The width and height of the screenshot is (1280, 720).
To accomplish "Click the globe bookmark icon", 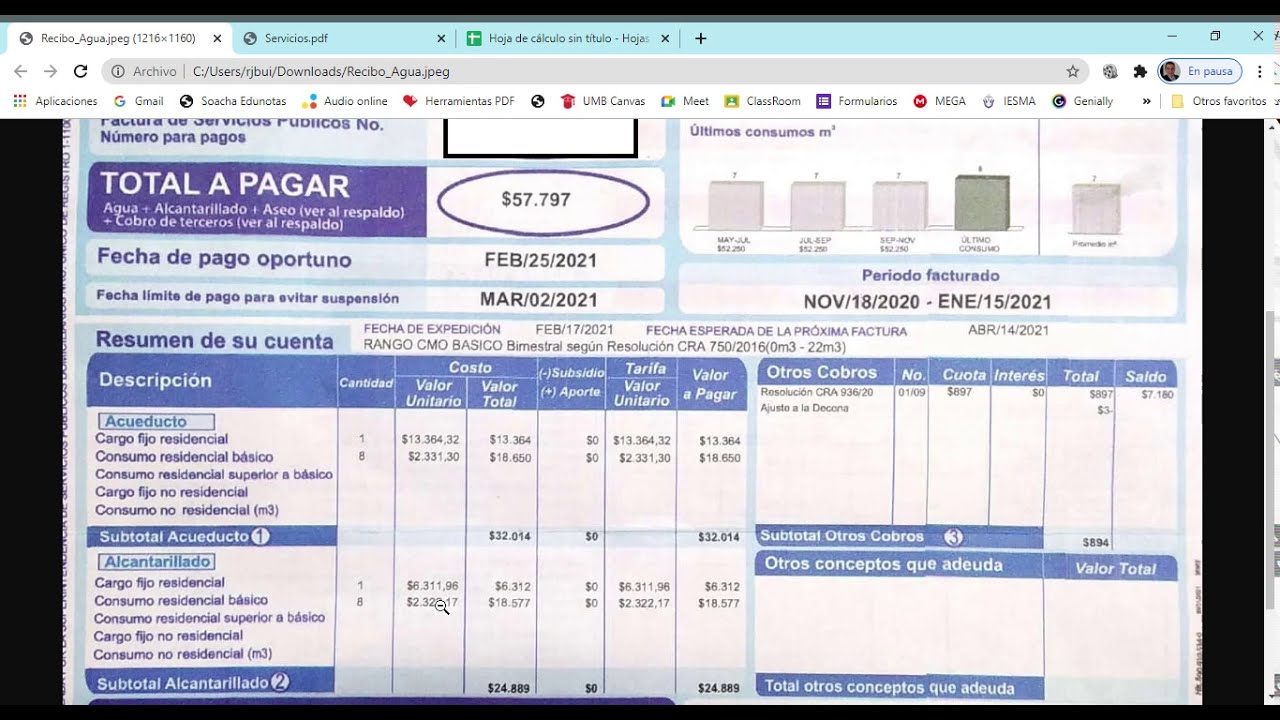I will [x=538, y=101].
